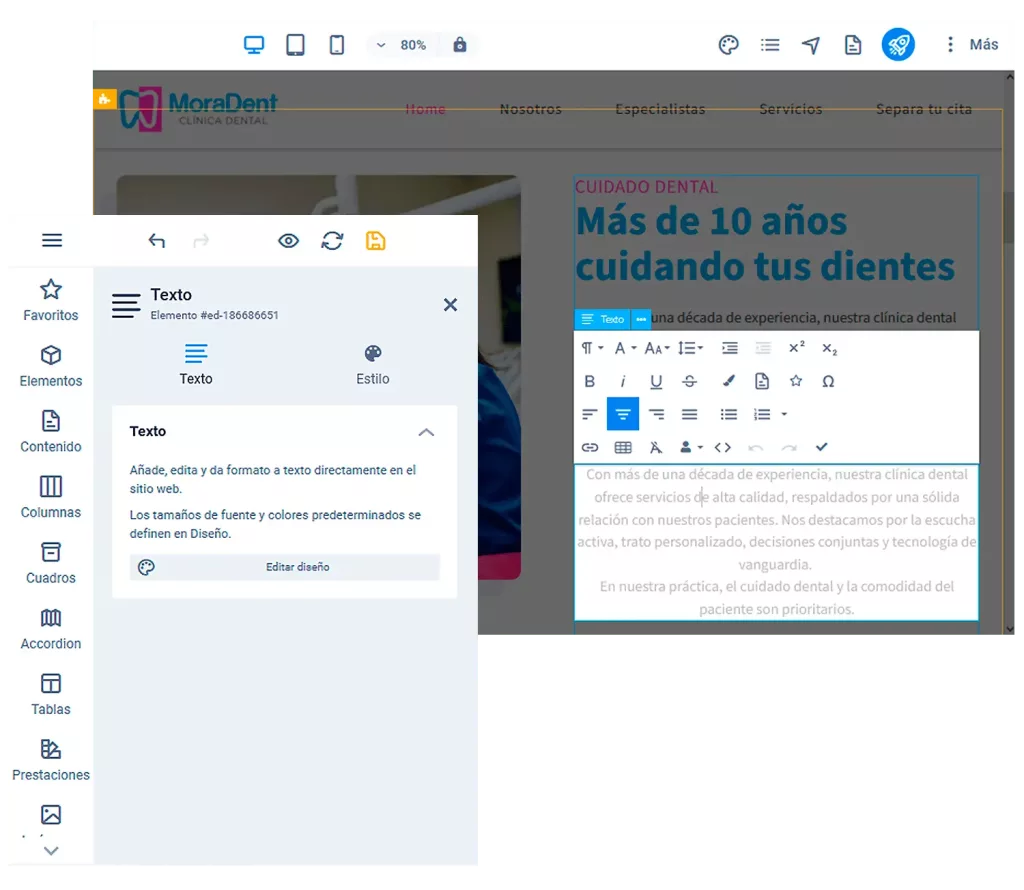1024x890 pixels.
Task: Open the person placeholder dropdown
Action: point(691,447)
